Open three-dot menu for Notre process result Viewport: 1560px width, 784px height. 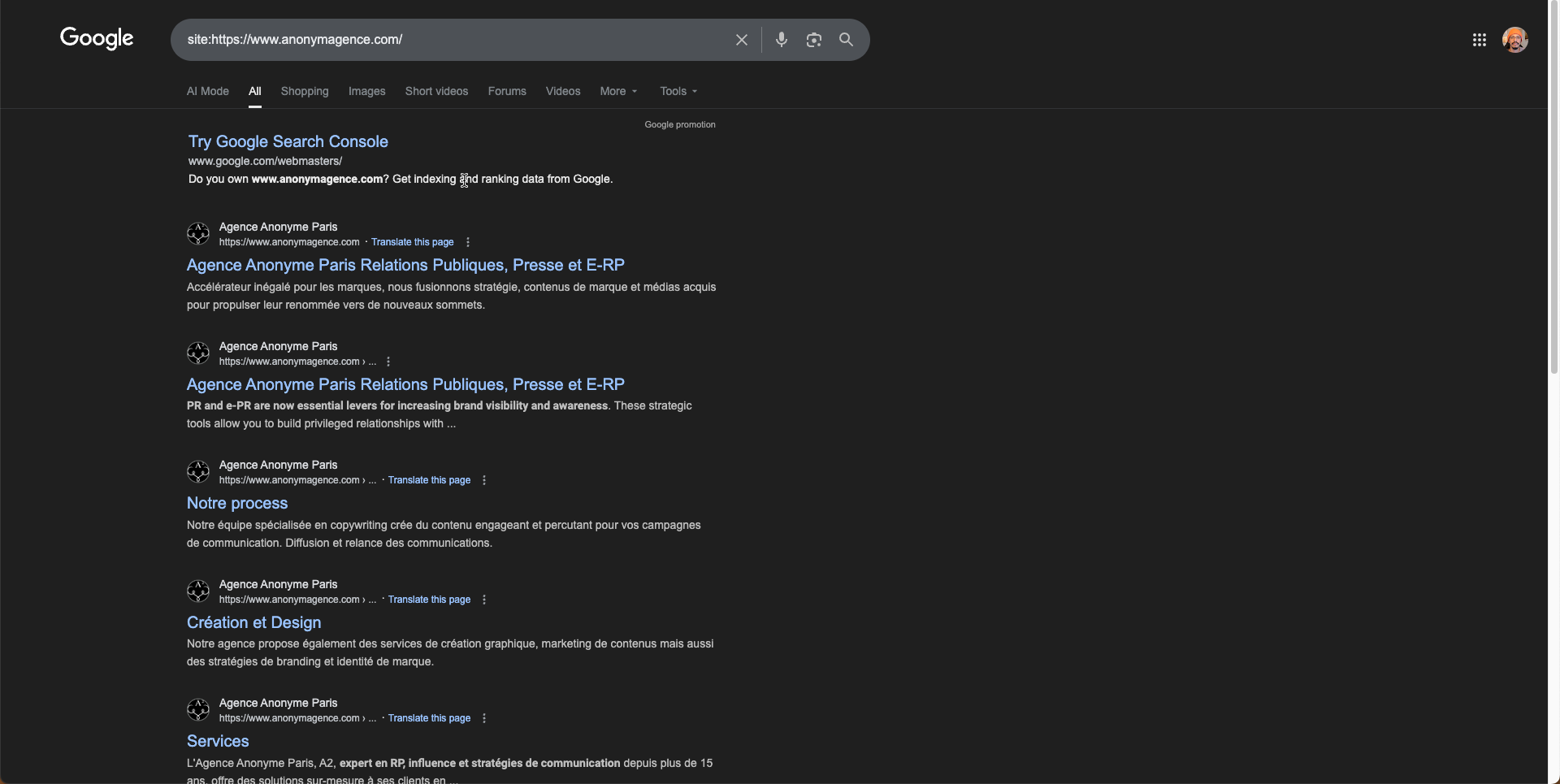coord(484,480)
